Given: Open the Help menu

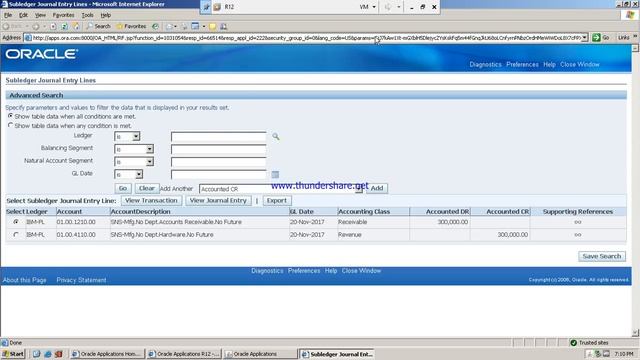Looking at the screenshot, I should tap(106, 15).
